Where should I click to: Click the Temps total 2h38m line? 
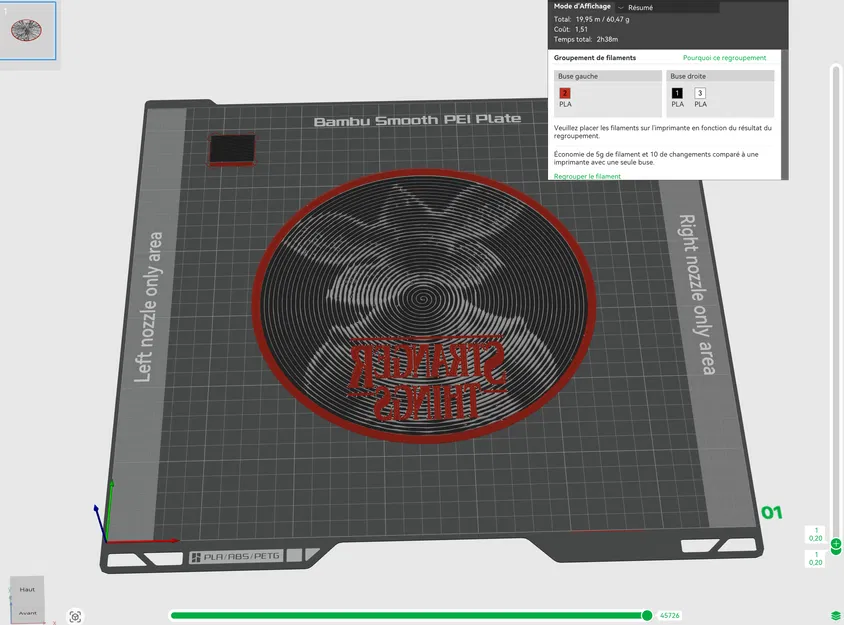586,39
